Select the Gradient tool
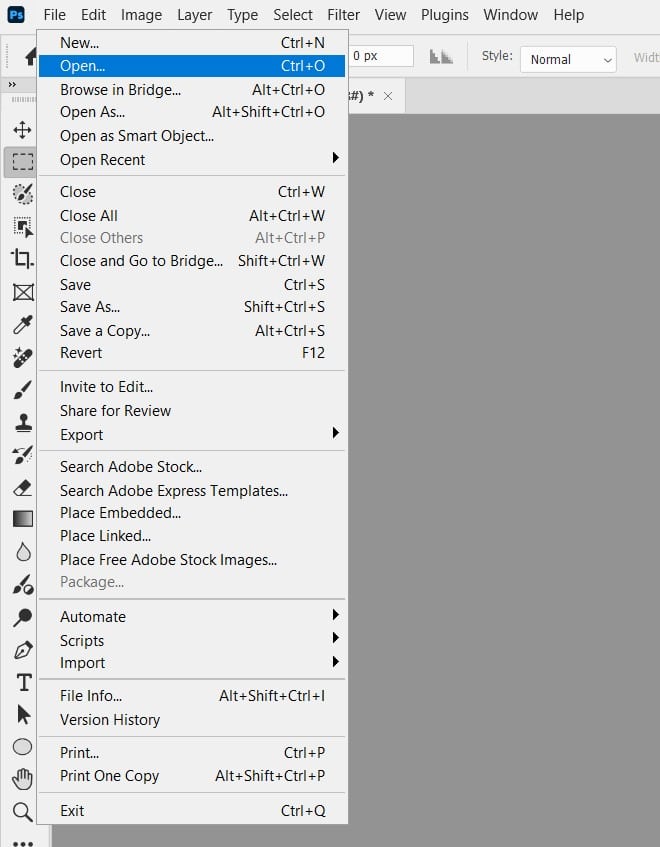The height and width of the screenshot is (847, 660). point(23,519)
